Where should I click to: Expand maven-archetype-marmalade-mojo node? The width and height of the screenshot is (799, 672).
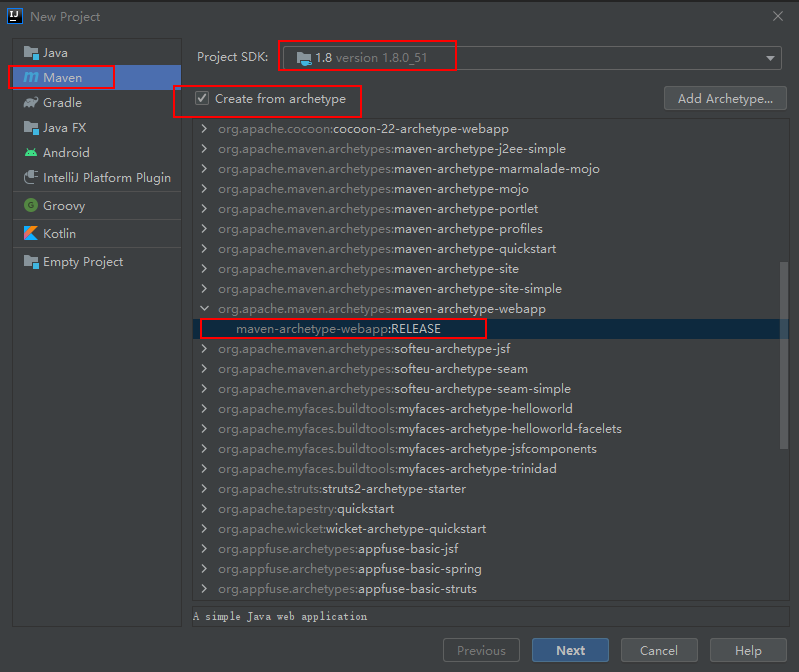[204, 168]
